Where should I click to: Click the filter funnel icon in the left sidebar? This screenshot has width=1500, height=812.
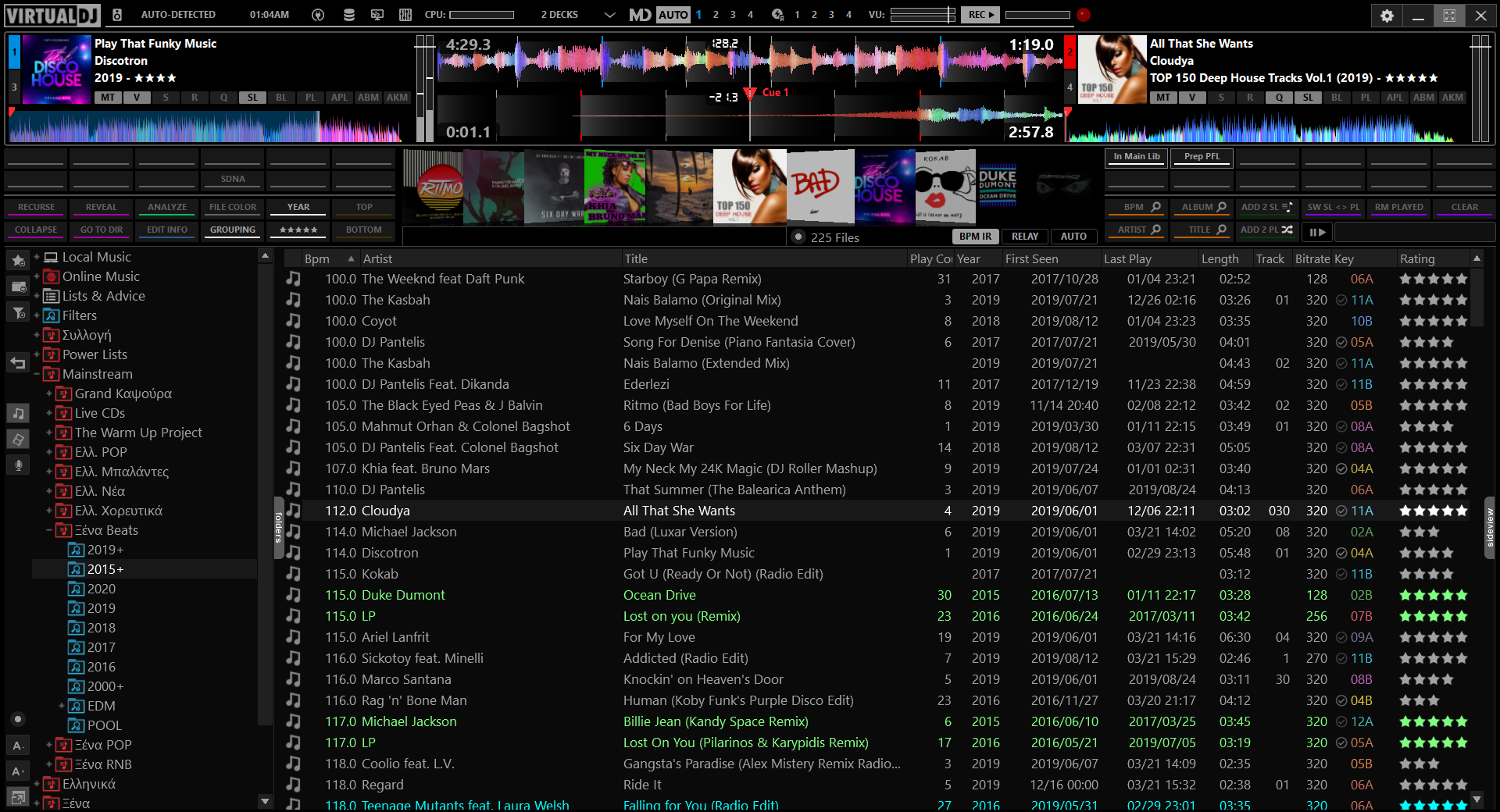18,313
